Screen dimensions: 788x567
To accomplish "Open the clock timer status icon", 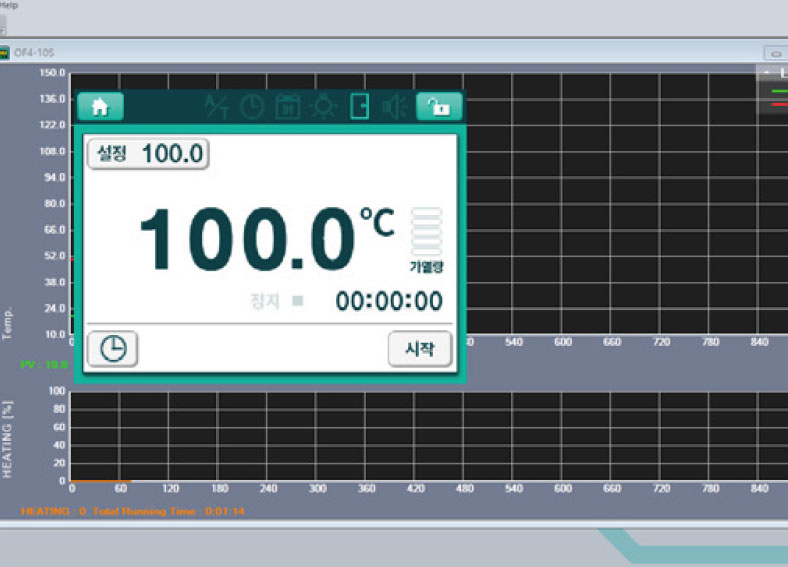I will [x=251, y=106].
